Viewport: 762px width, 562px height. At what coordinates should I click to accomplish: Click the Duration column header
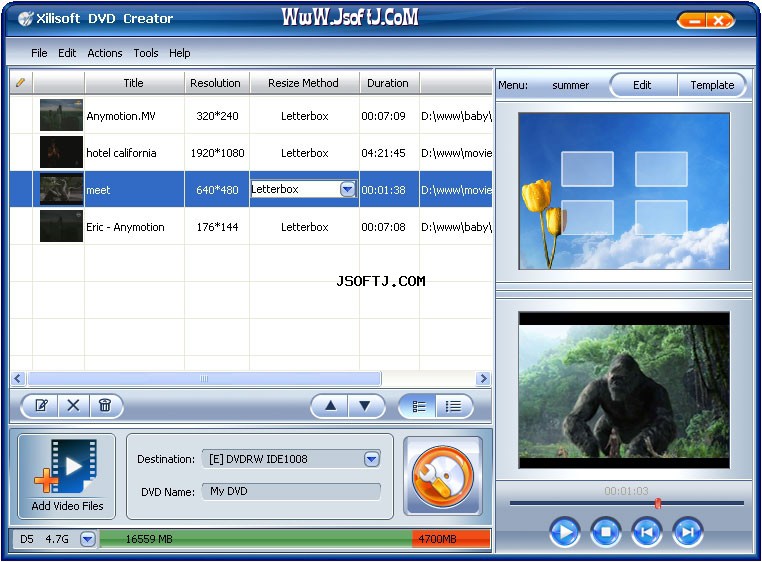(x=389, y=83)
